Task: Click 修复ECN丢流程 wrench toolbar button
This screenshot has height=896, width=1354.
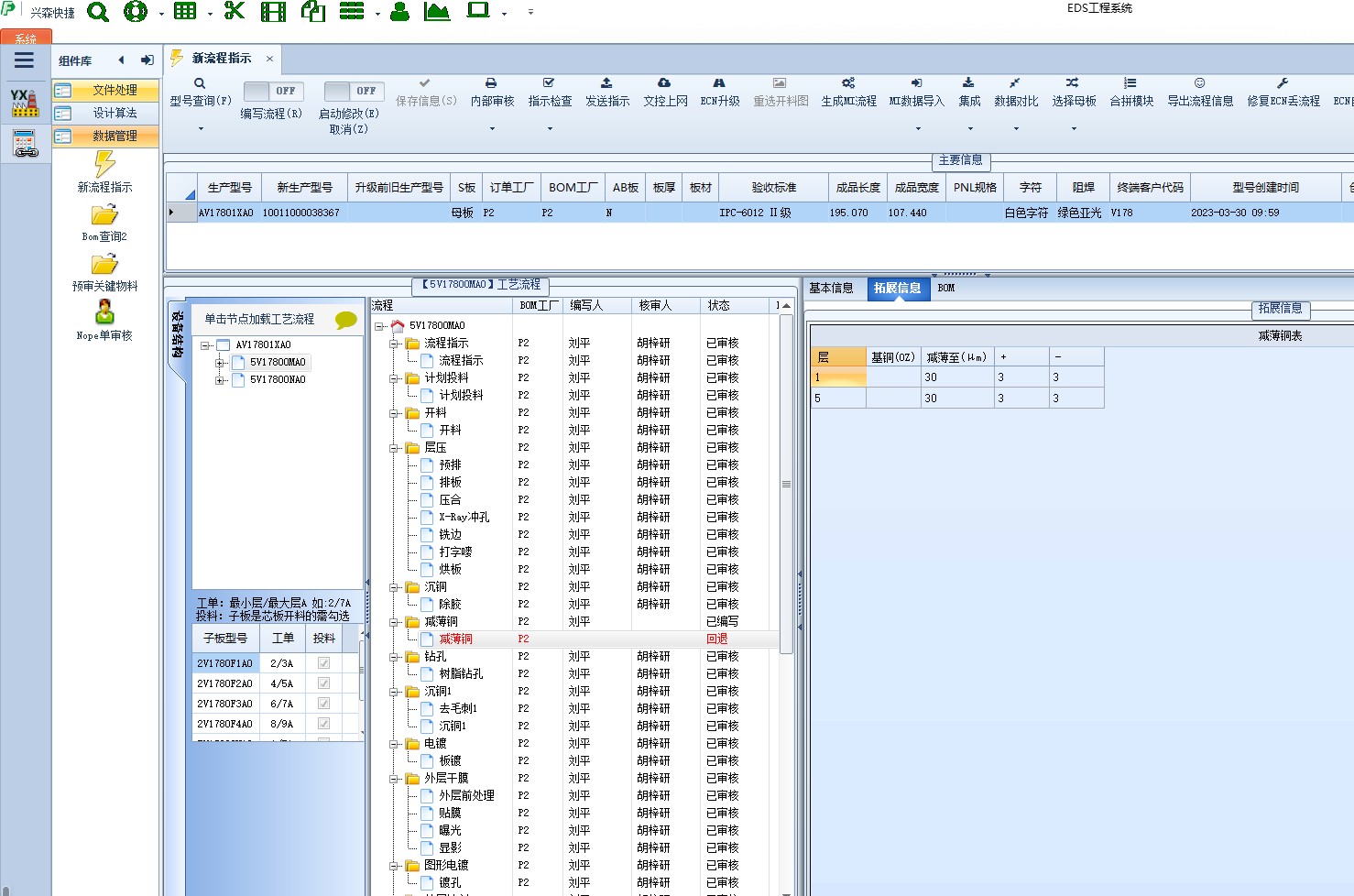Action: tap(1283, 92)
